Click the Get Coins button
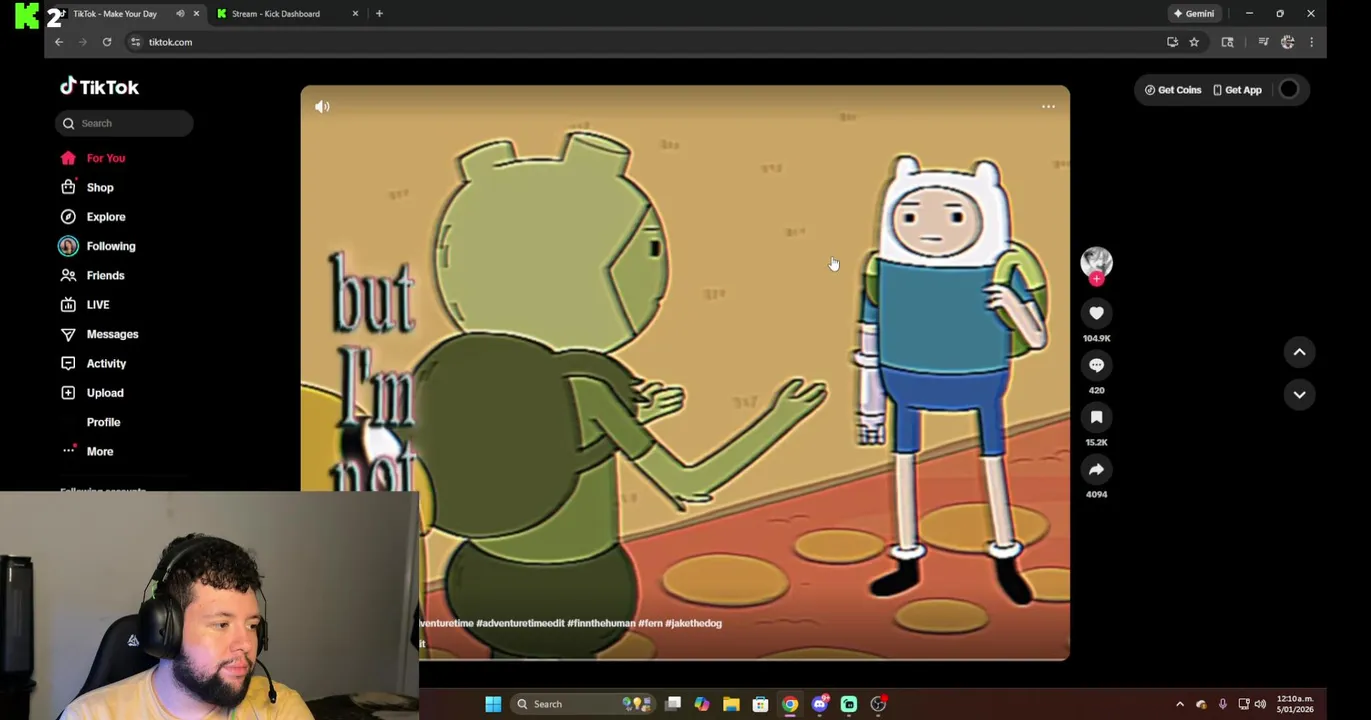The image size is (1371, 720). (1173, 90)
